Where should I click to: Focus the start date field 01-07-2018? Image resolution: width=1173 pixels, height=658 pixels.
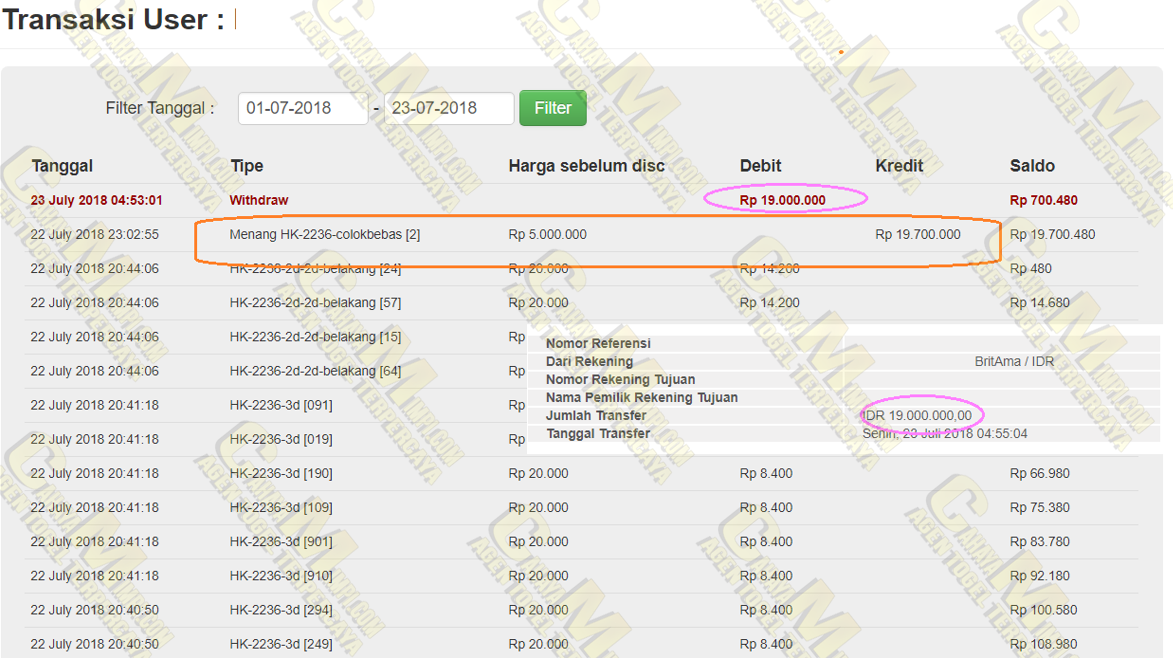pyautogui.click(x=302, y=108)
